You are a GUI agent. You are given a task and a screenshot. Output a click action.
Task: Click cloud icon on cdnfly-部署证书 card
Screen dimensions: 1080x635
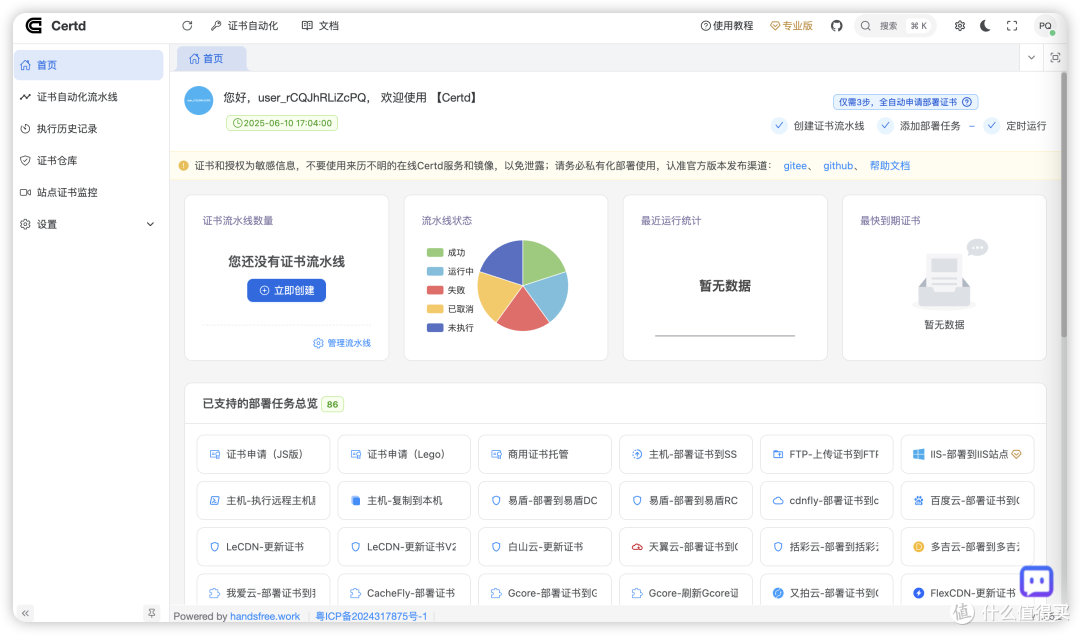coord(778,501)
